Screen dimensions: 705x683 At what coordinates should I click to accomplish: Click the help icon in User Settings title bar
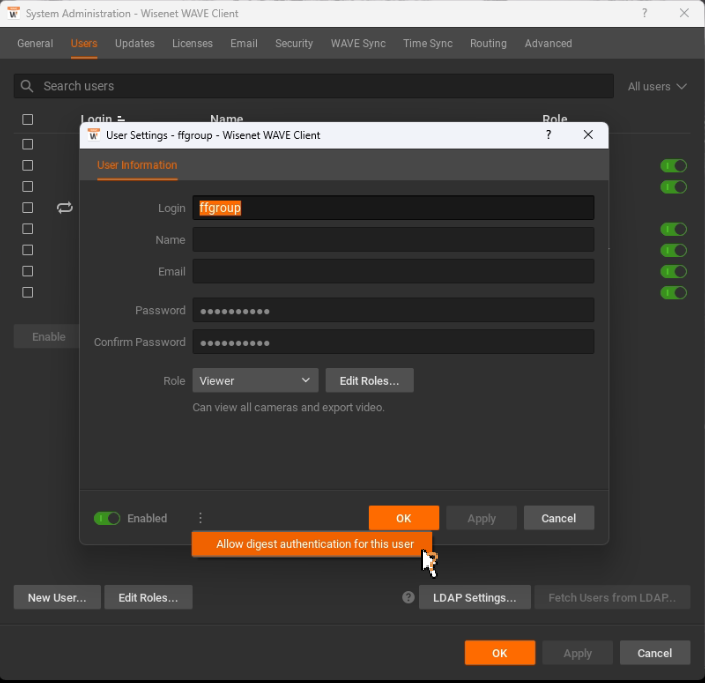pos(549,135)
